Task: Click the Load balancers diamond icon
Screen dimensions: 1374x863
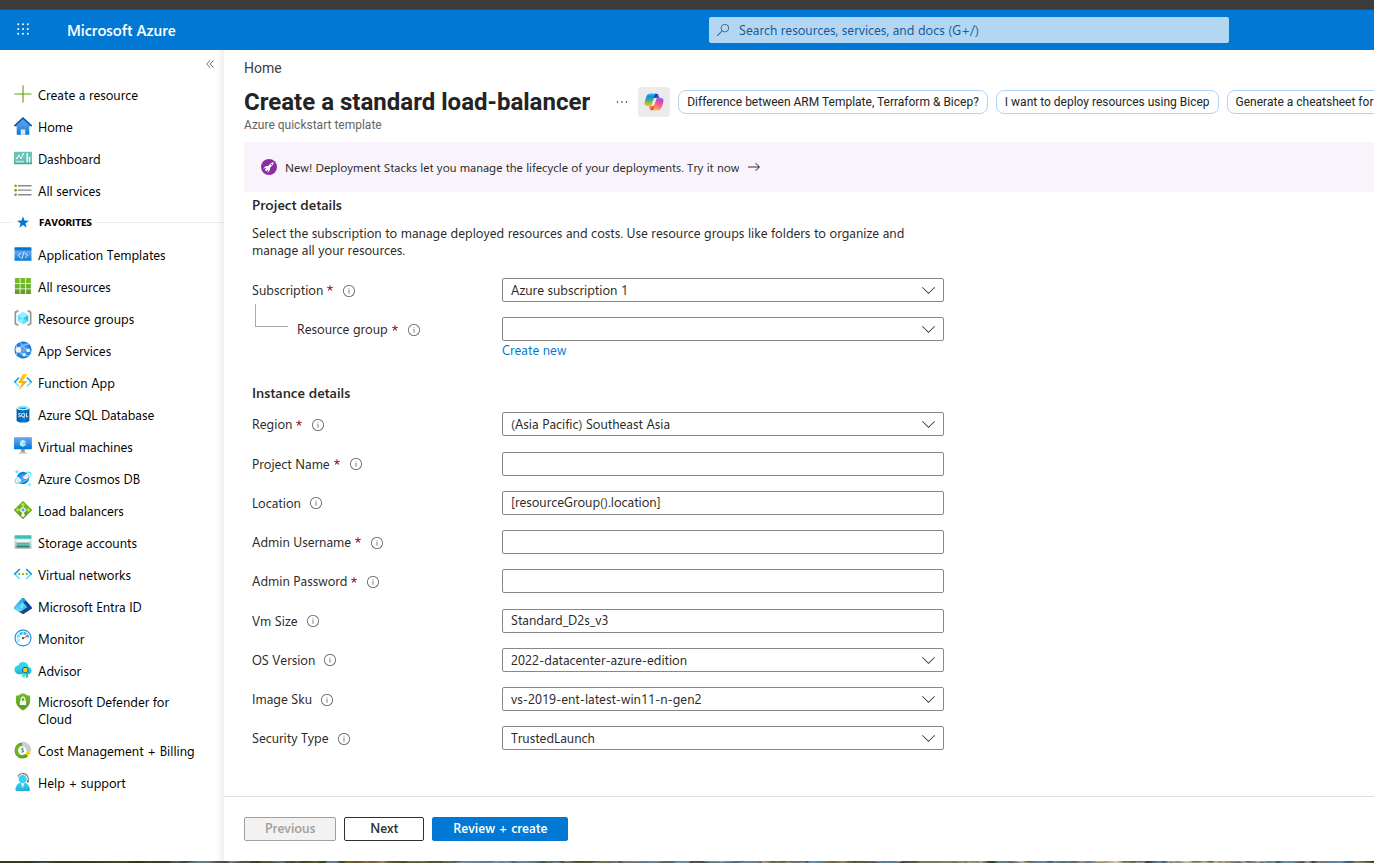Action: (22, 511)
